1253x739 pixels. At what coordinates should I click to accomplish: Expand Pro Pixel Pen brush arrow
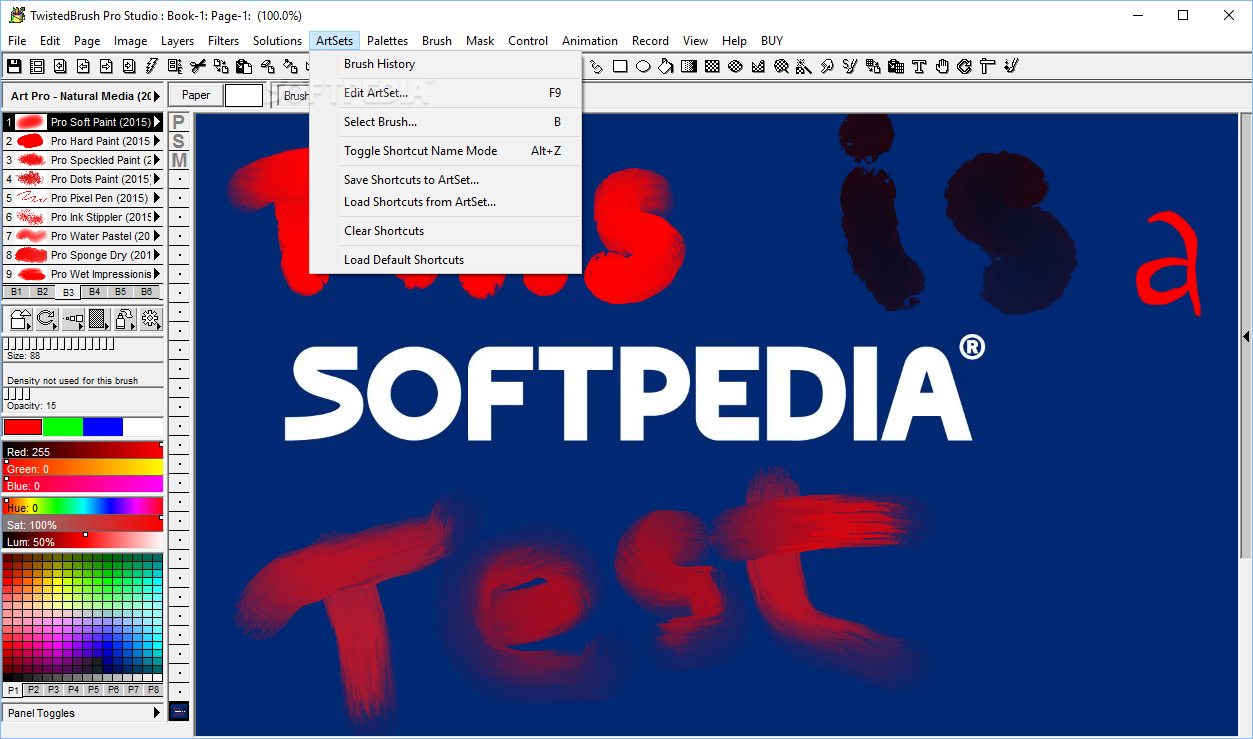point(157,198)
